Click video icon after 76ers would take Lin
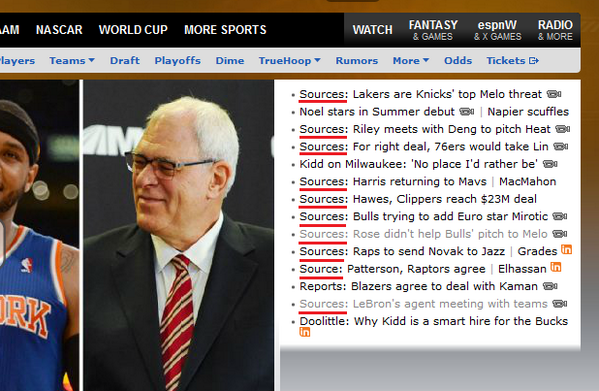599x391 pixels. 560,146
